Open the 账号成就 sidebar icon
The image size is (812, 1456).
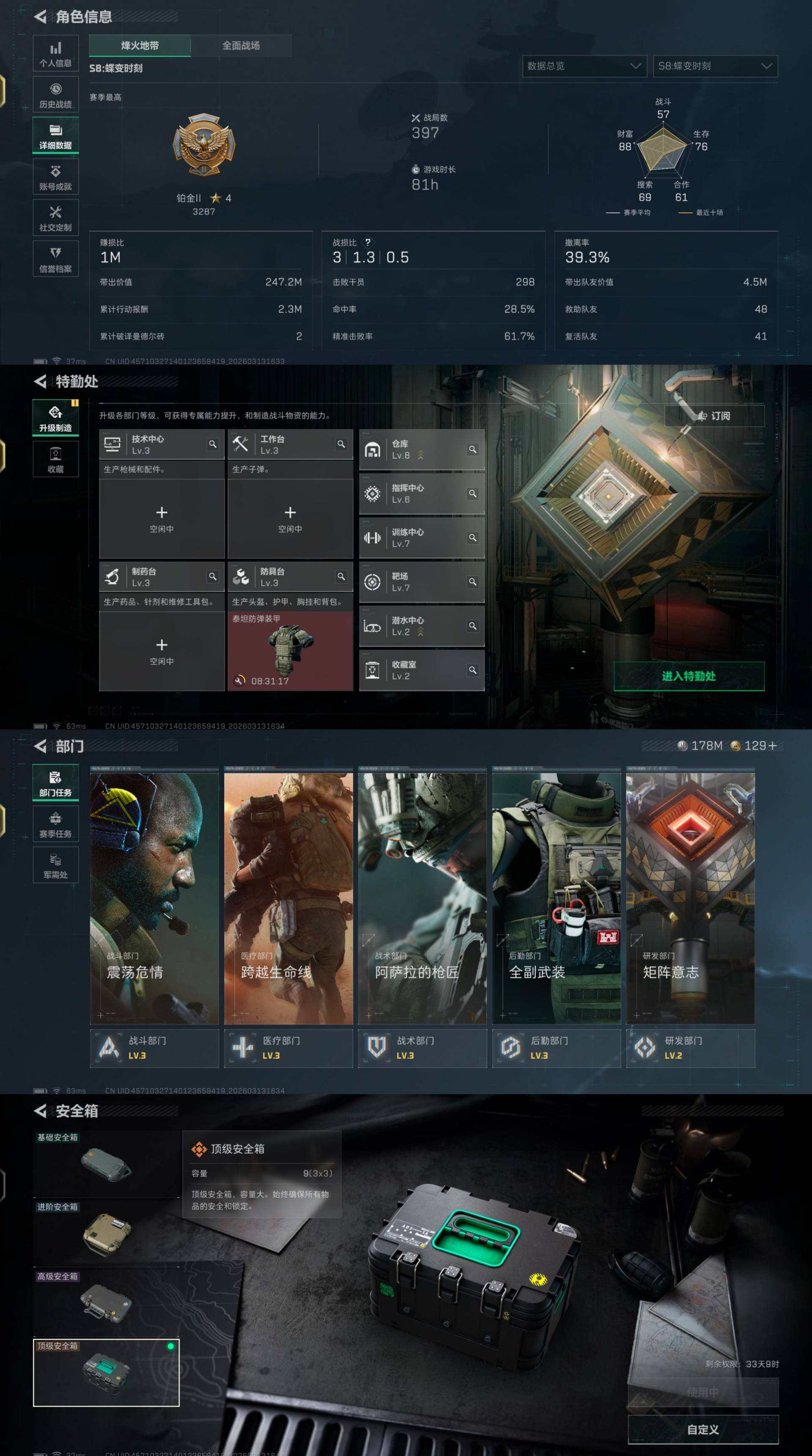point(55,177)
